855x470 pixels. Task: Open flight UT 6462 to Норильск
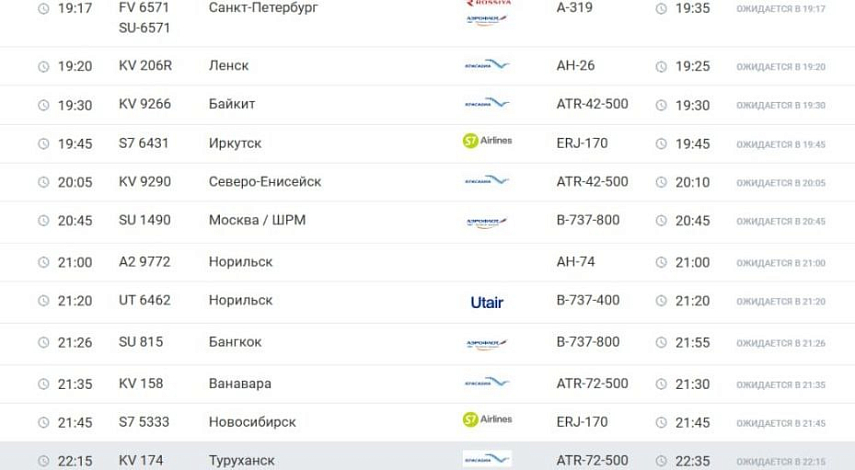pos(145,300)
